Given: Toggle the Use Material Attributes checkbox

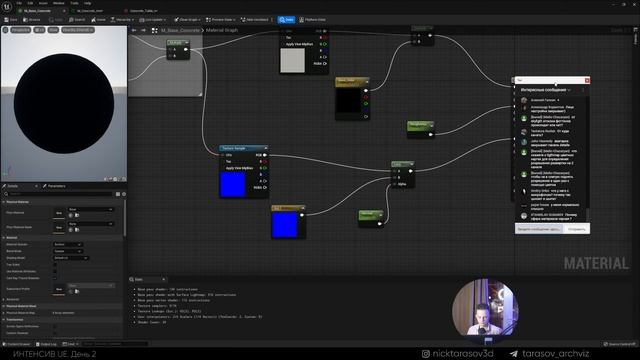Looking at the screenshot, I should [55, 271].
